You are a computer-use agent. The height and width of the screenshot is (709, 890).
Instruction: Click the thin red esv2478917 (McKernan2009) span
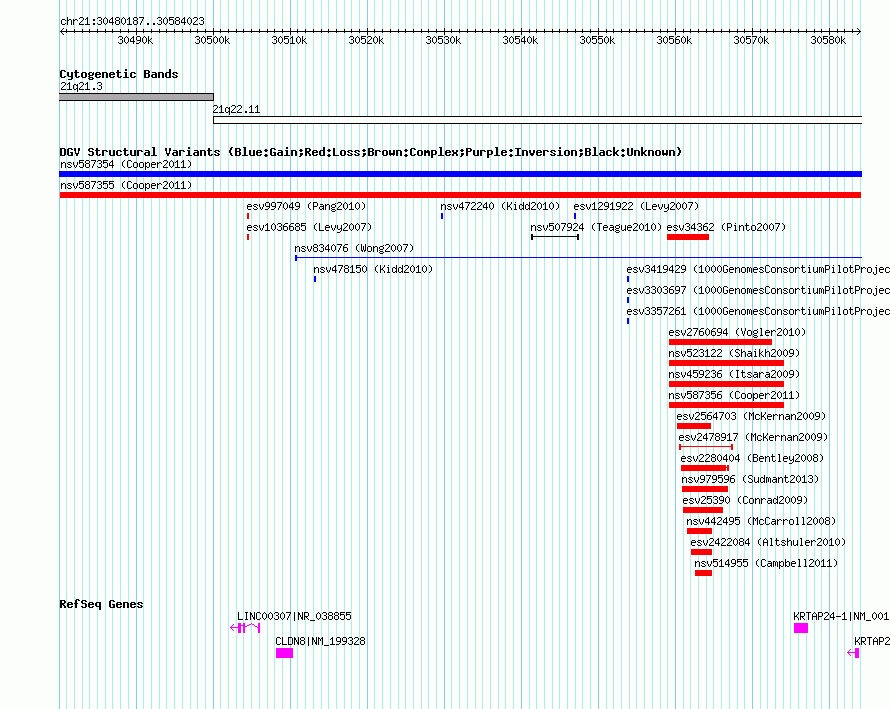pyautogui.click(x=706, y=447)
